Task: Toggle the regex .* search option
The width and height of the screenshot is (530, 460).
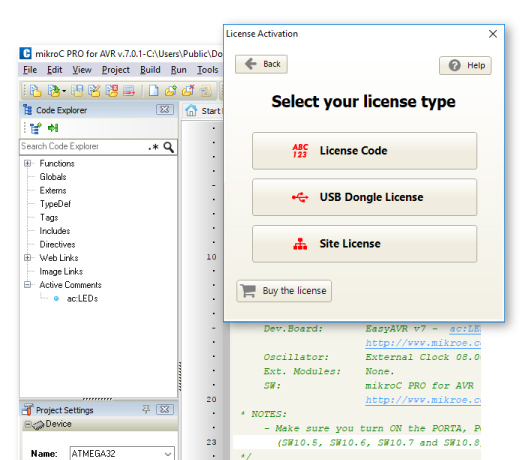Action: point(153,147)
